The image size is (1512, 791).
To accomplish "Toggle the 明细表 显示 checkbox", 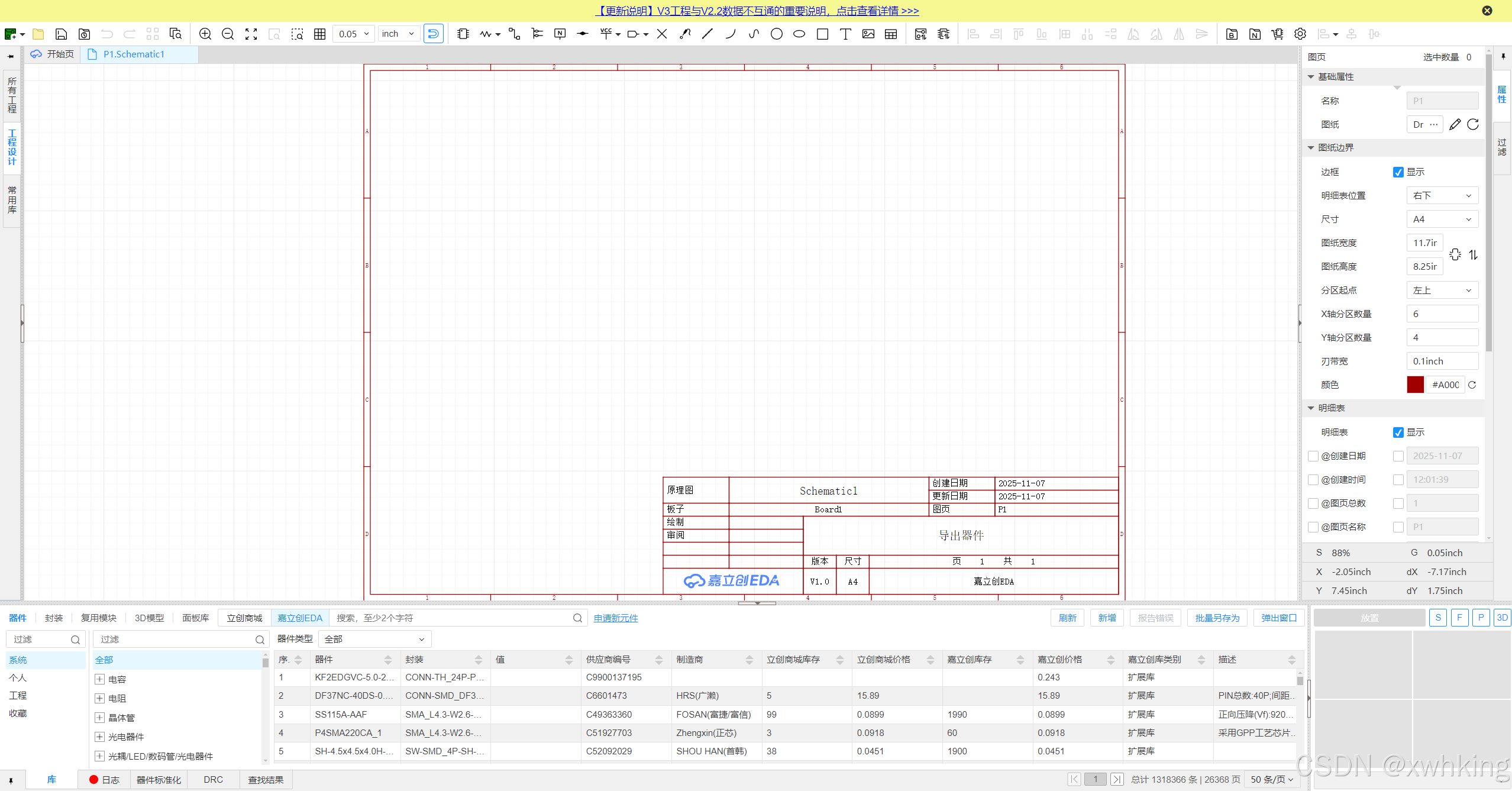I will tap(1398, 432).
